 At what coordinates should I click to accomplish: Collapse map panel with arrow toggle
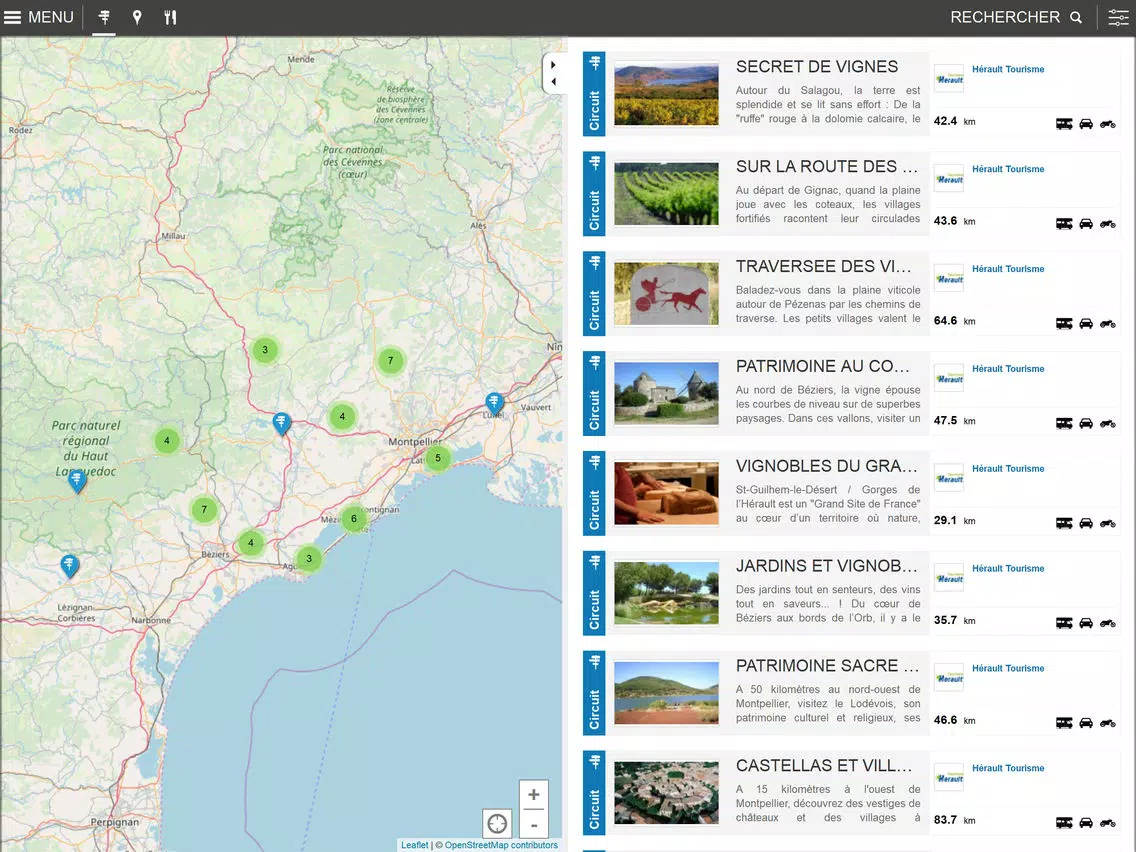(x=553, y=73)
